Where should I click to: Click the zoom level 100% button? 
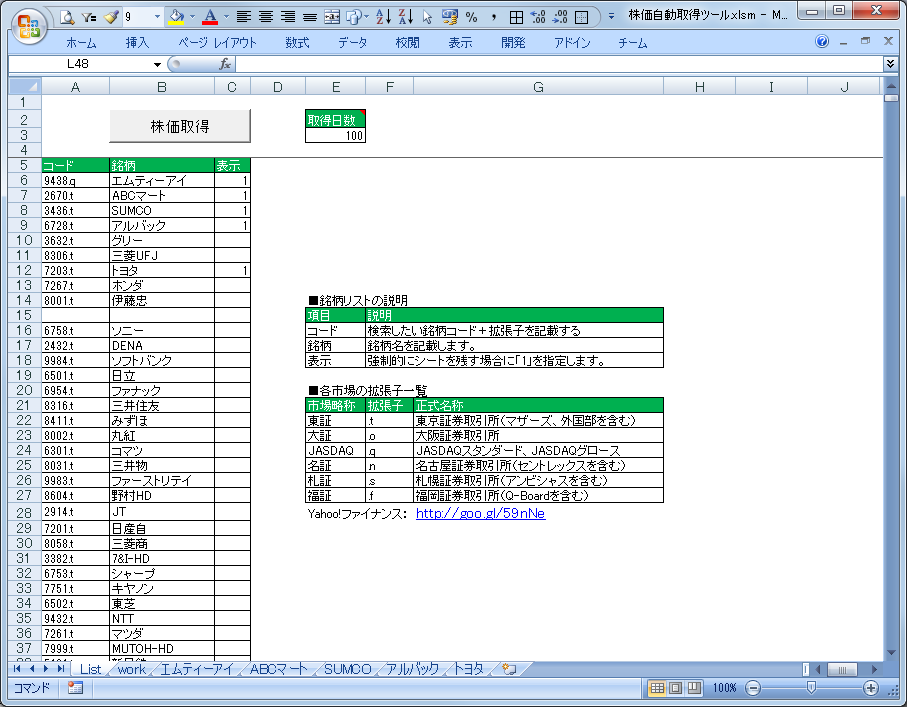[x=724, y=688]
